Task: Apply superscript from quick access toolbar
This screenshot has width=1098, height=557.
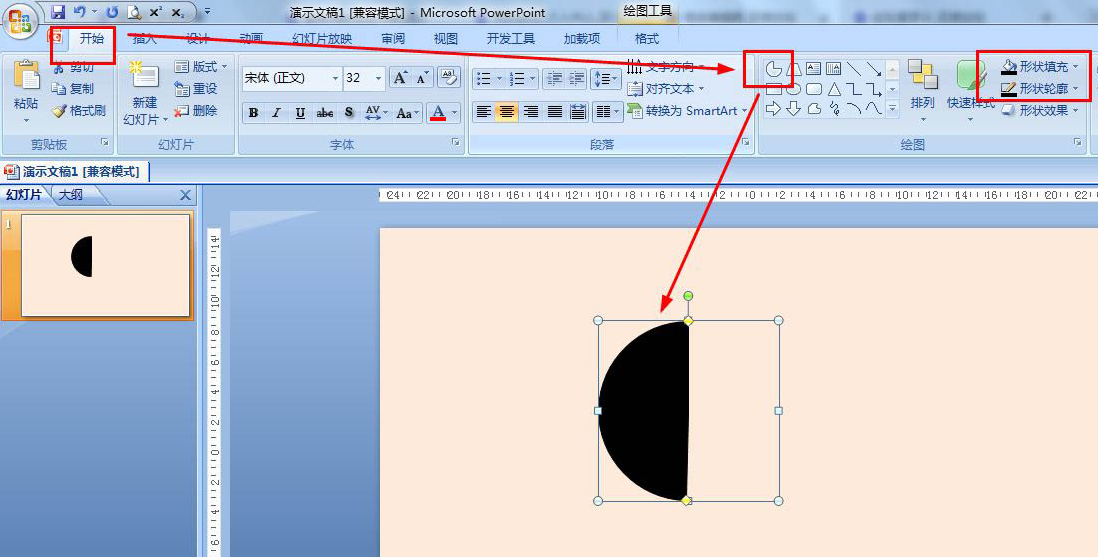Action: [x=156, y=12]
